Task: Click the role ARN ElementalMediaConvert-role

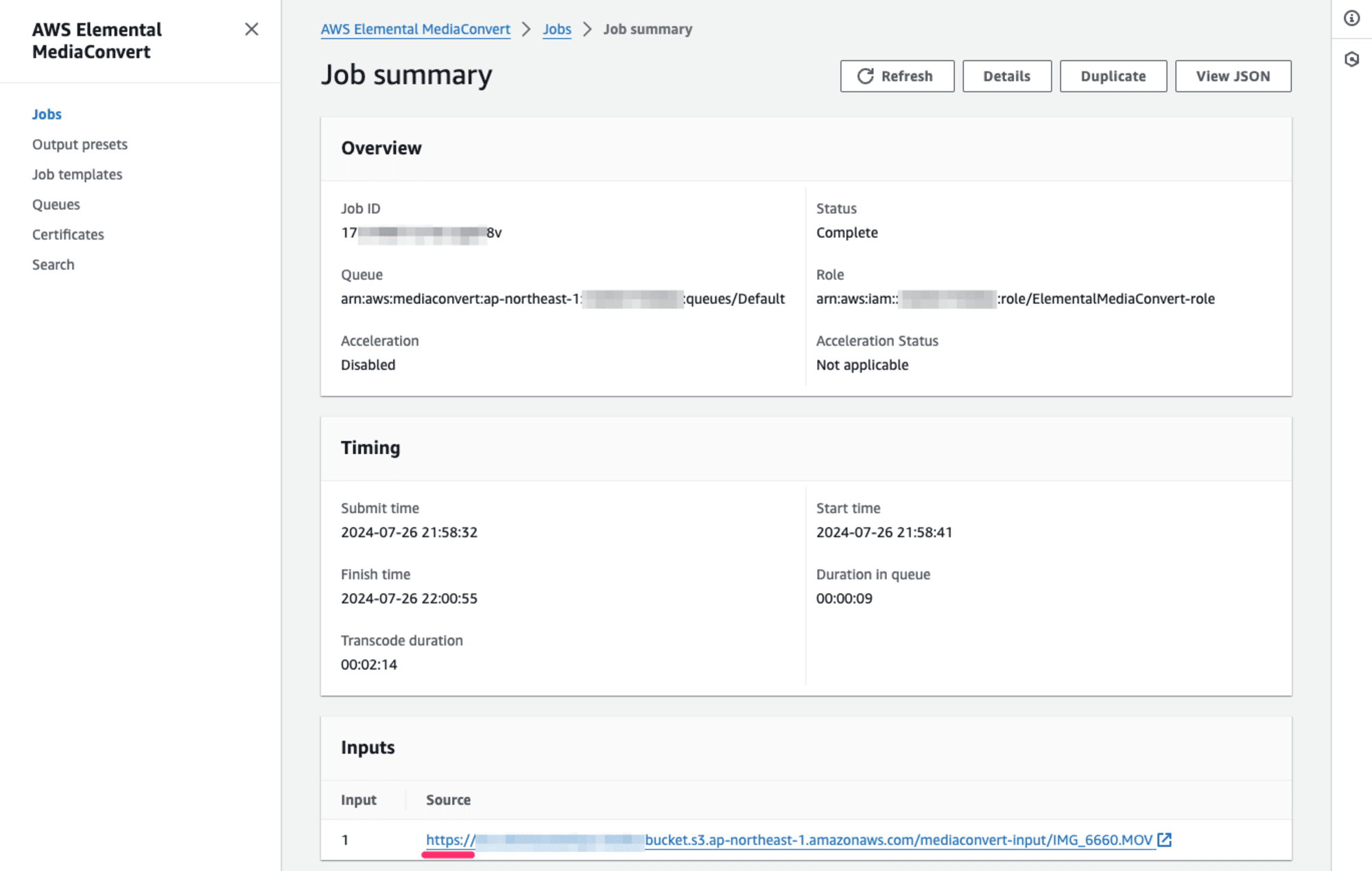Action: [x=1015, y=298]
